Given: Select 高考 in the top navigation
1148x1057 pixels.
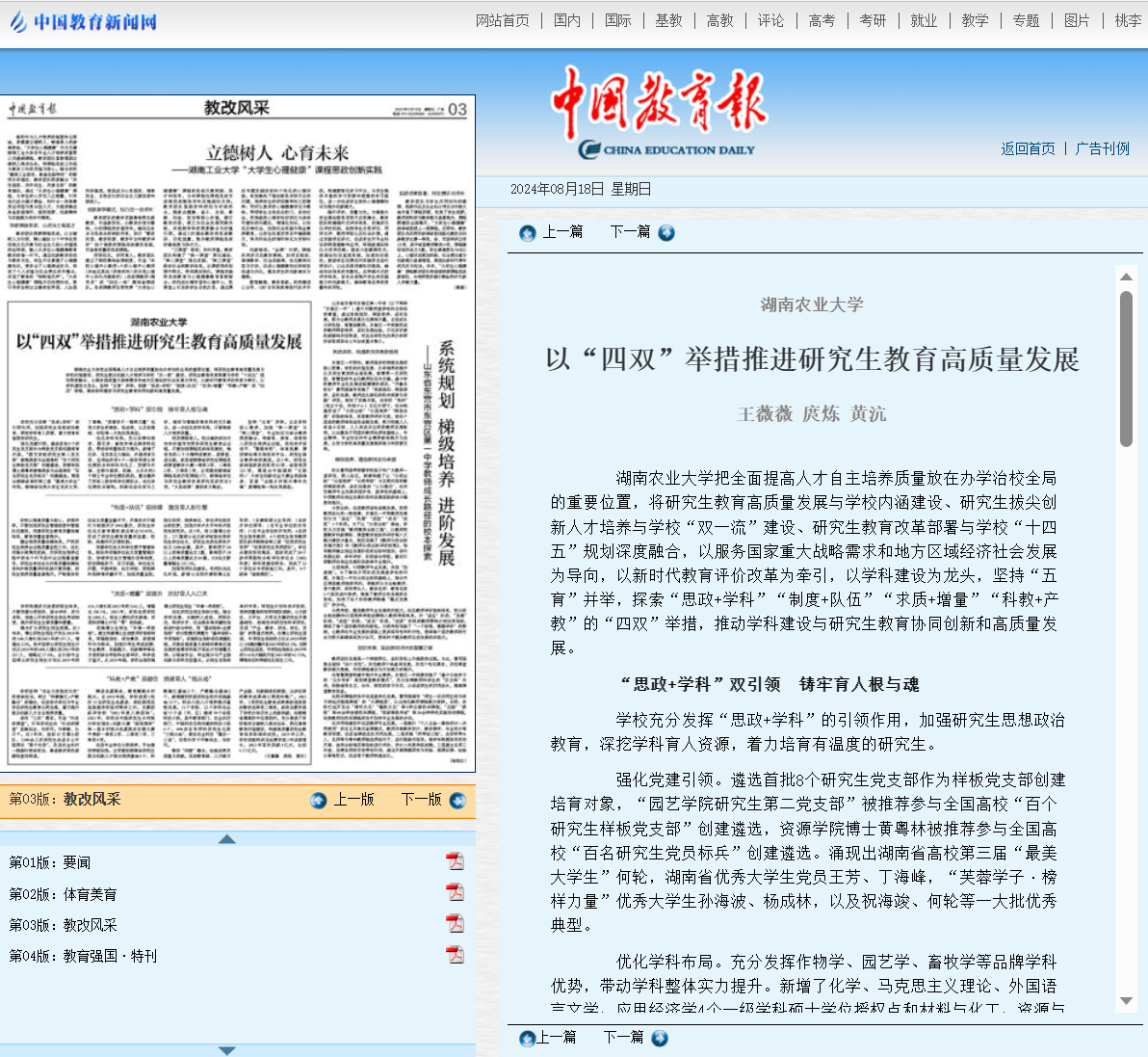Looking at the screenshot, I should (822, 20).
